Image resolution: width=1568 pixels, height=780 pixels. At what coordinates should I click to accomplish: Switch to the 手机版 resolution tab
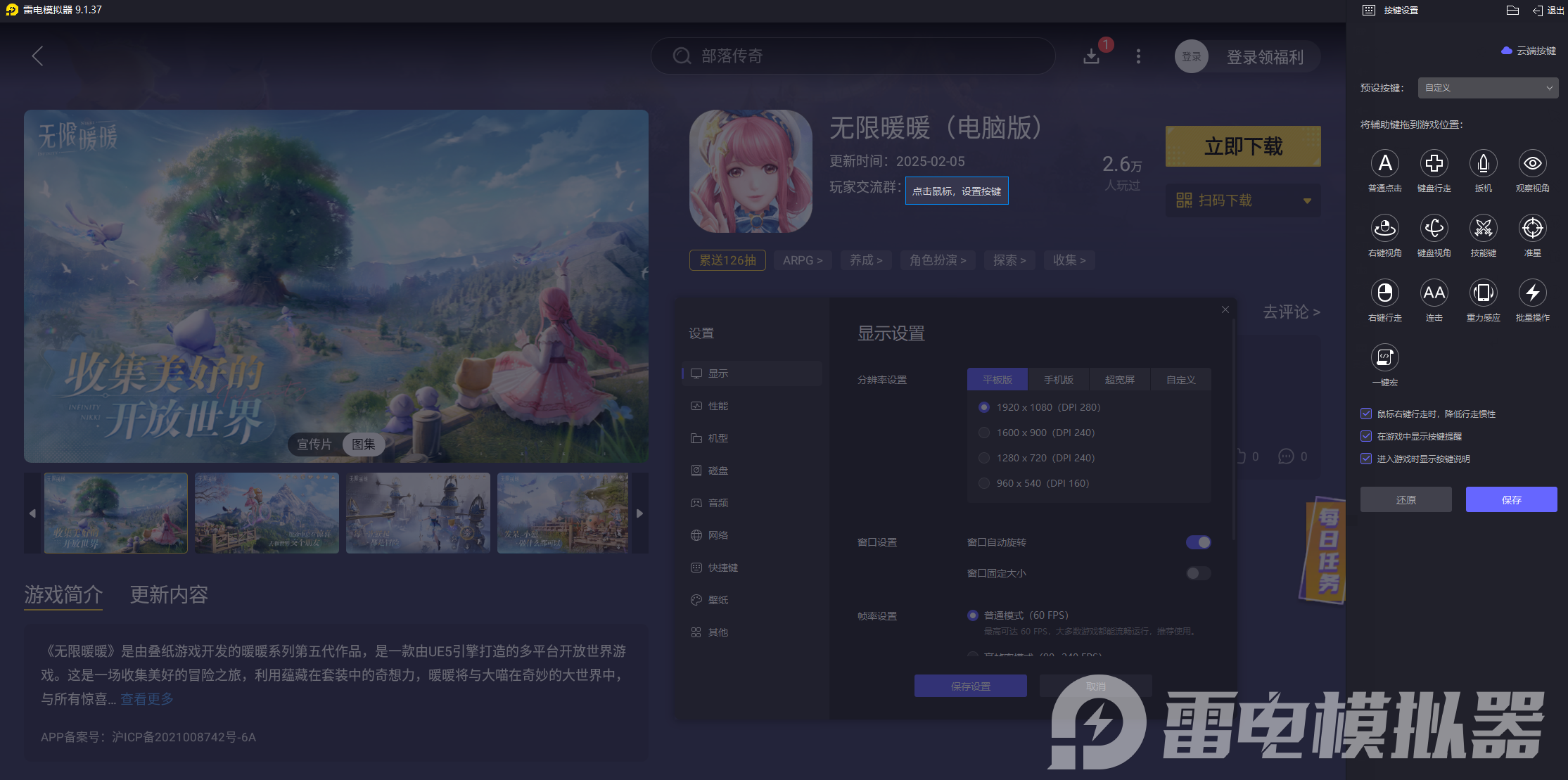point(1059,379)
